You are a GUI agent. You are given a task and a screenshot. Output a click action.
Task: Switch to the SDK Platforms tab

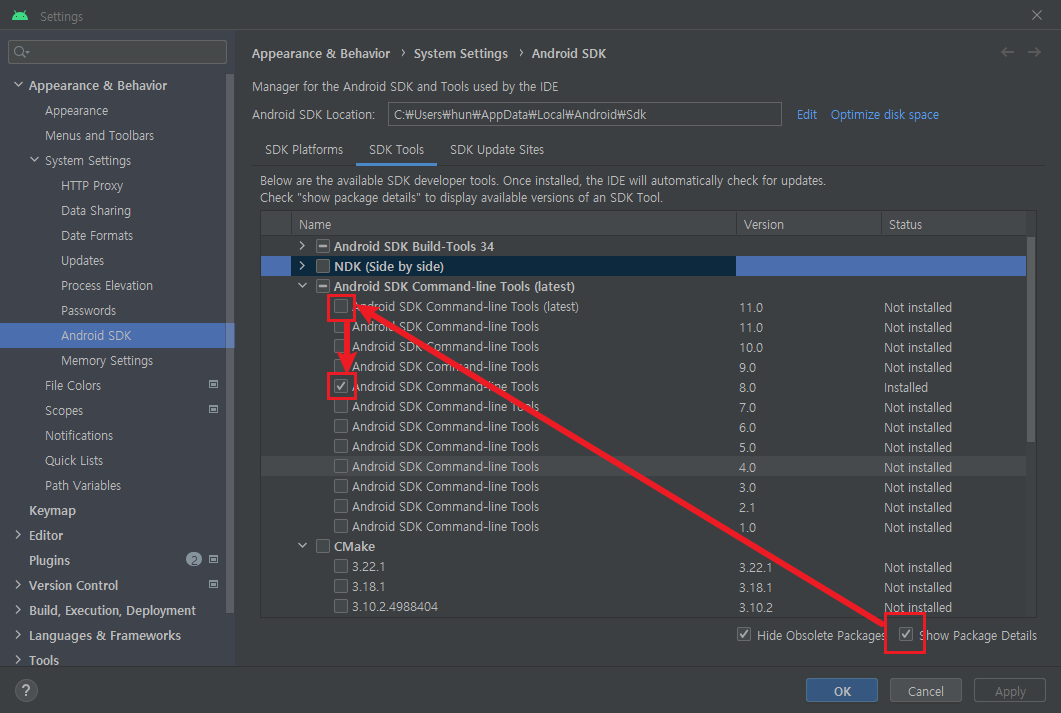tap(304, 150)
